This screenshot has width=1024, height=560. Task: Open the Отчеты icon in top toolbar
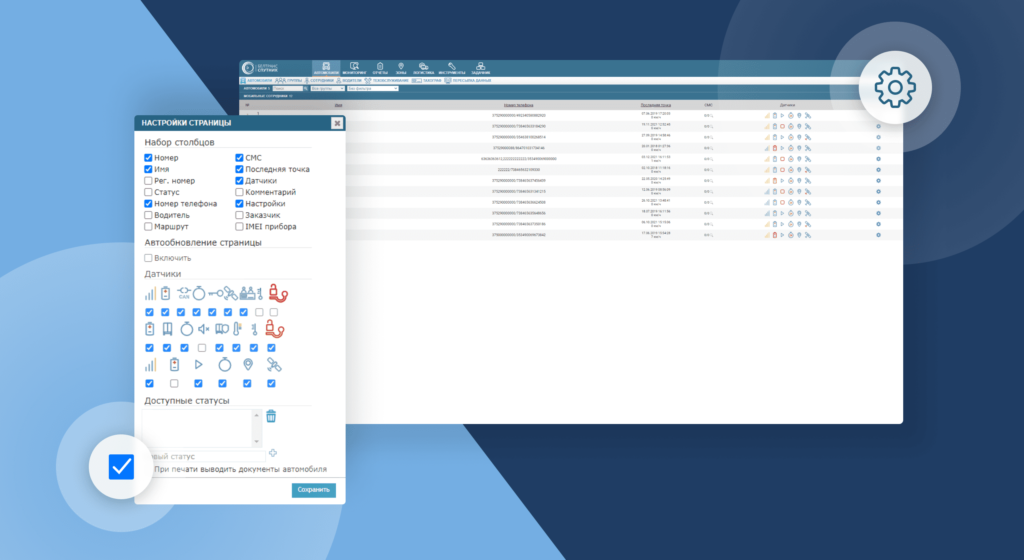[x=379, y=68]
